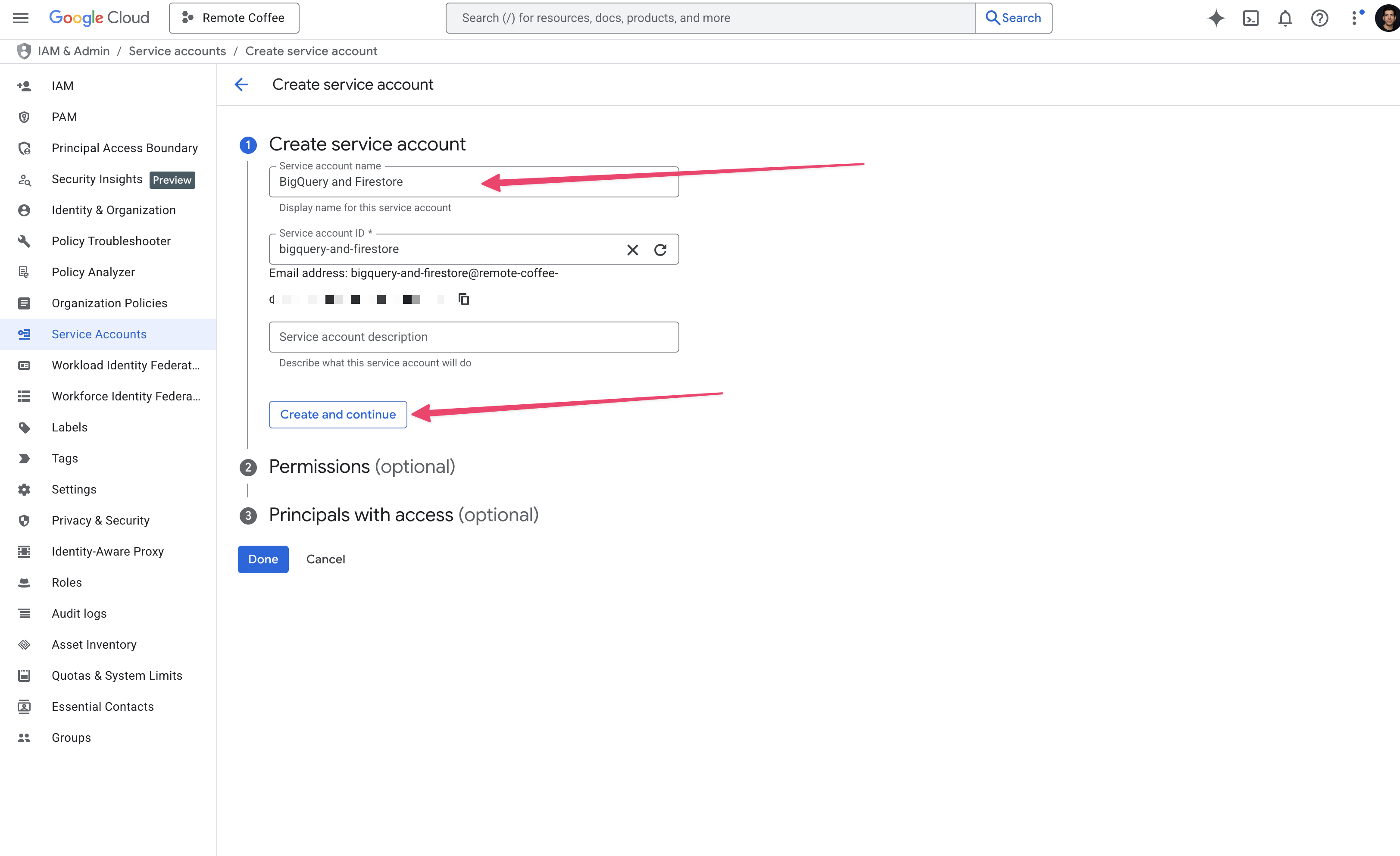Focus the Service account description field

(x=473, y=337)
